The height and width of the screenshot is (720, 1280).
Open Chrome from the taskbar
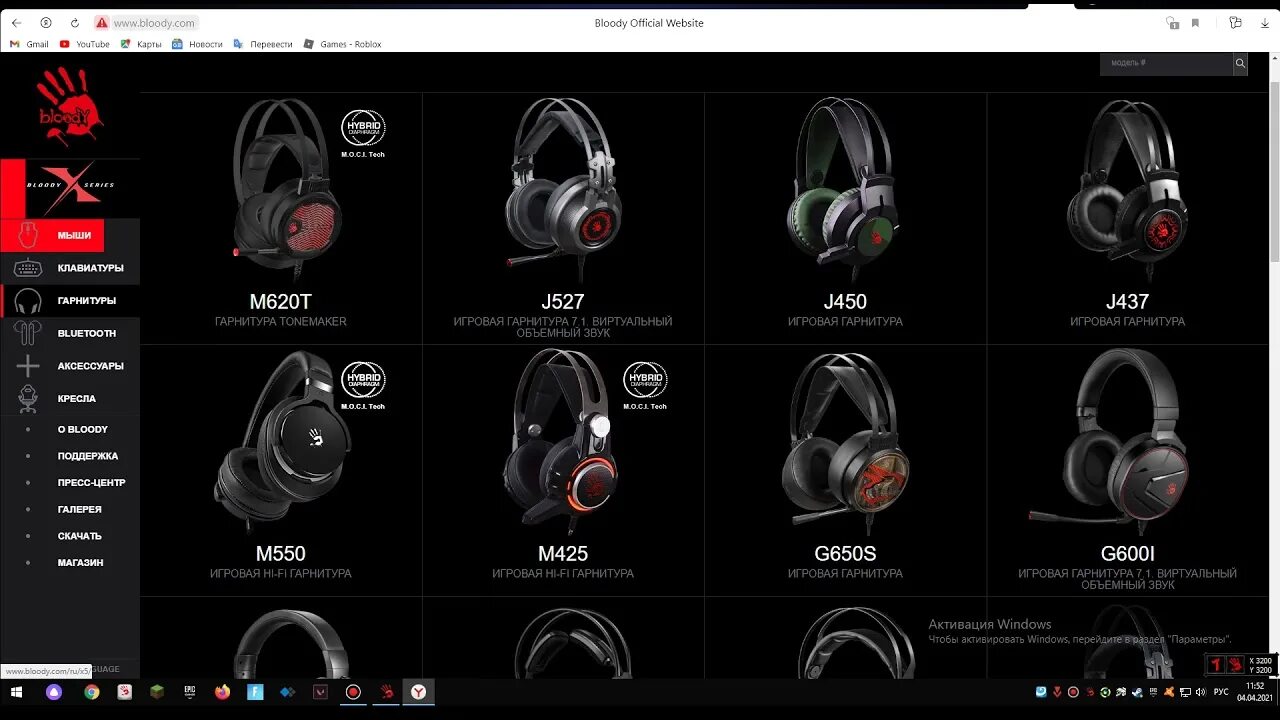91,692
